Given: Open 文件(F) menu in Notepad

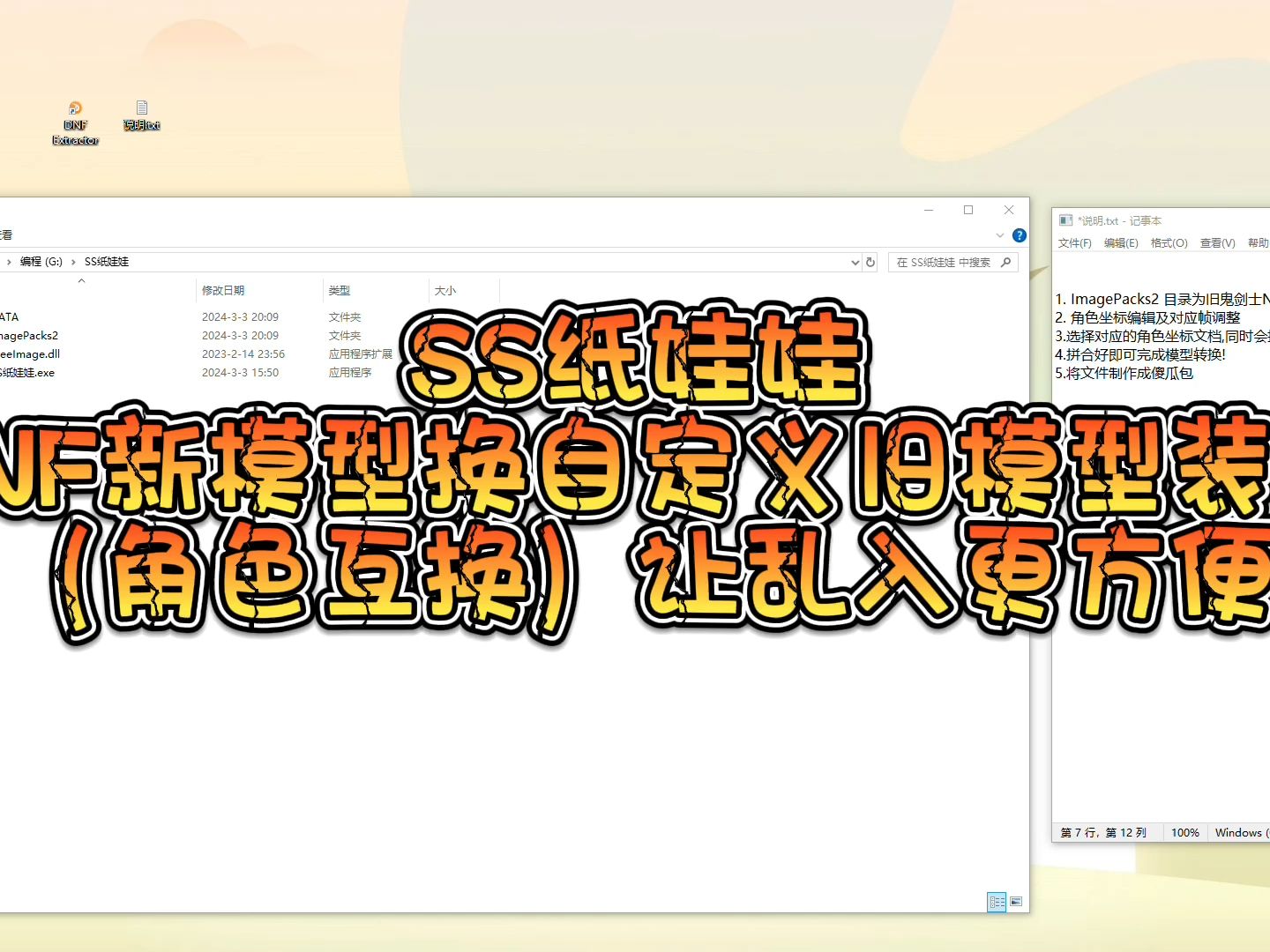Looking at the screenshot, I should [x=1075, y=243].
